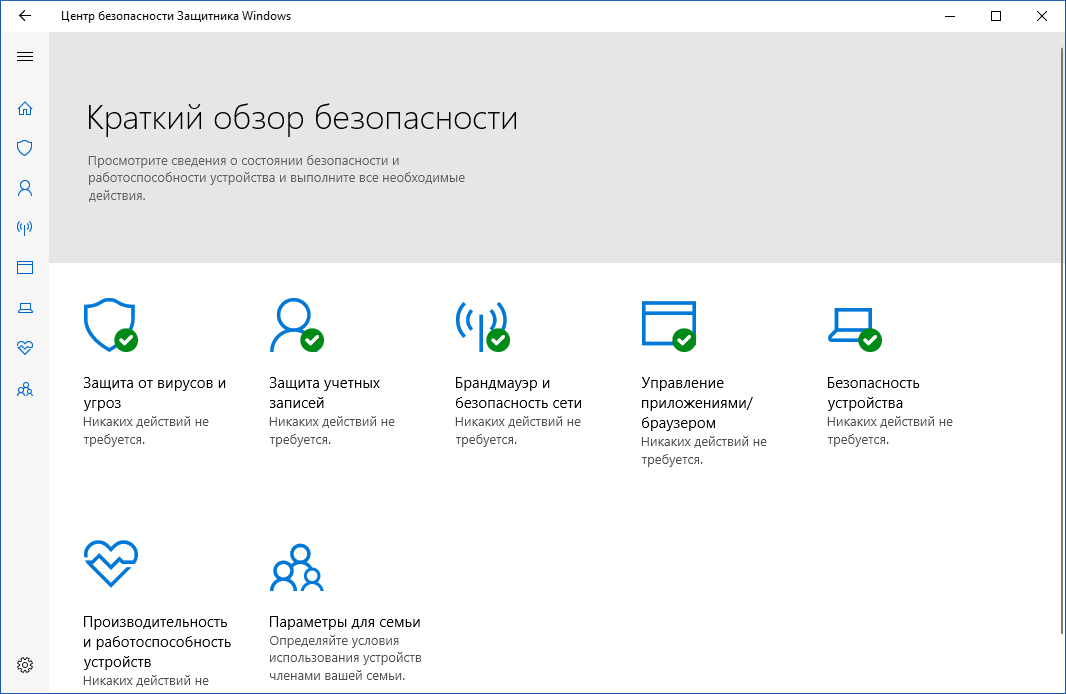Go back using the arrow at top left
Screen dimensions: 1066x694
(x=24, y=15)
